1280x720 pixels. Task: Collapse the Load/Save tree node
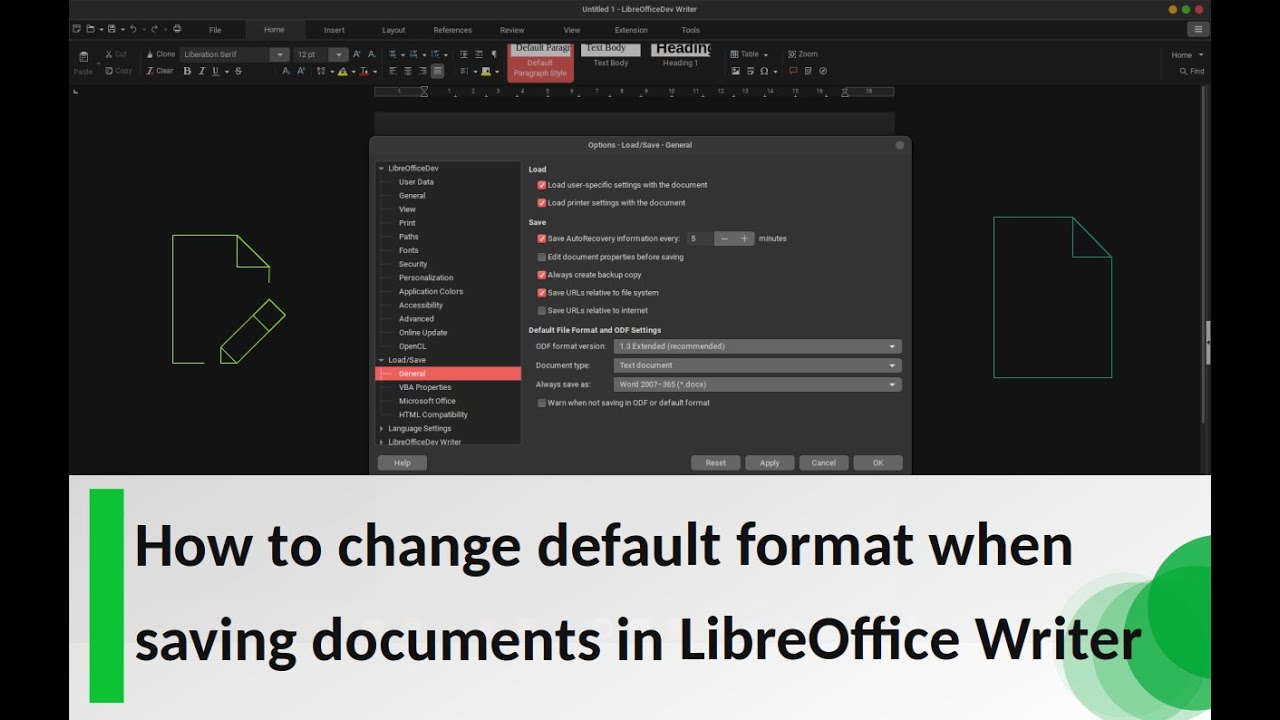(x=381, y=360)
